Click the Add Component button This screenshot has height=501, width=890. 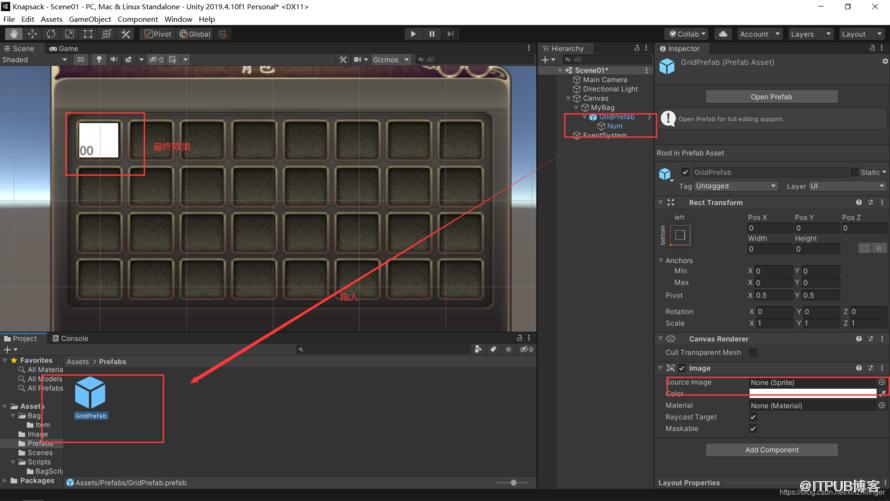(x=771, y=450)
